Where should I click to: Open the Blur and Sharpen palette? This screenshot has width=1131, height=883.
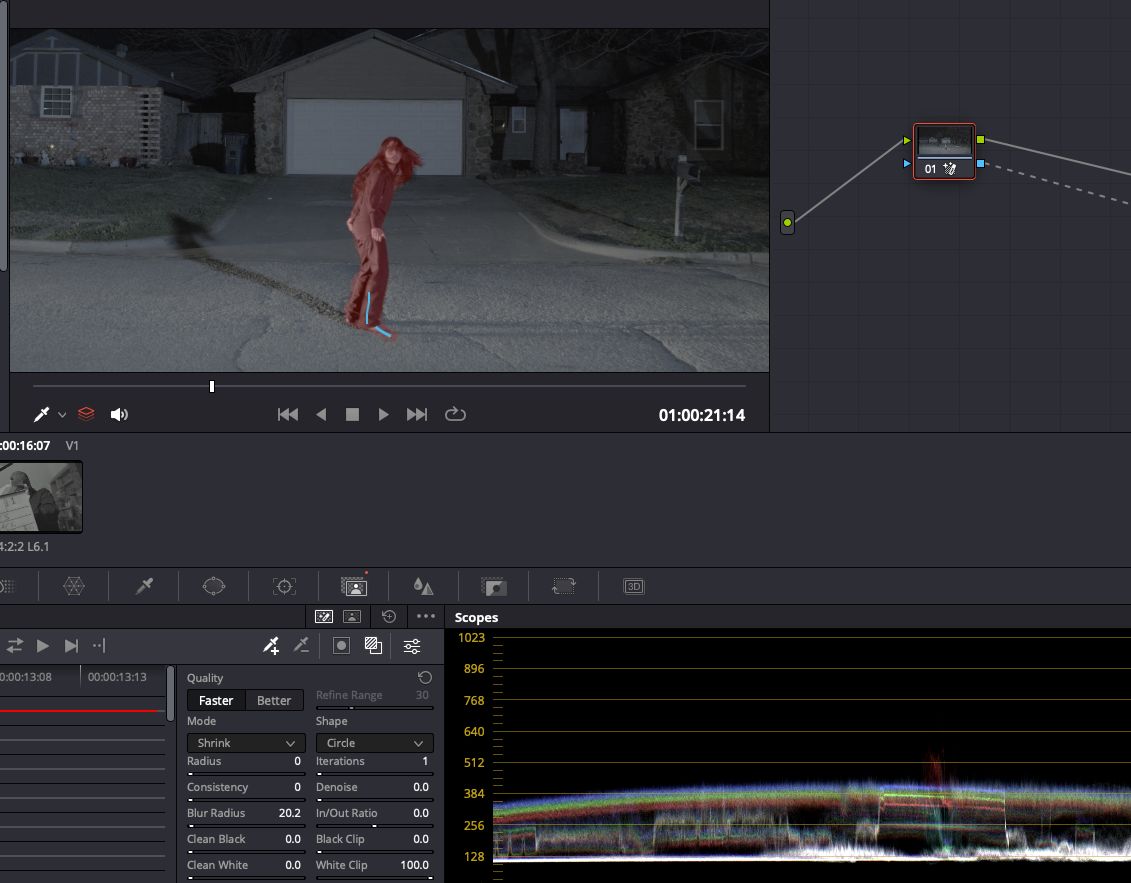423,587
